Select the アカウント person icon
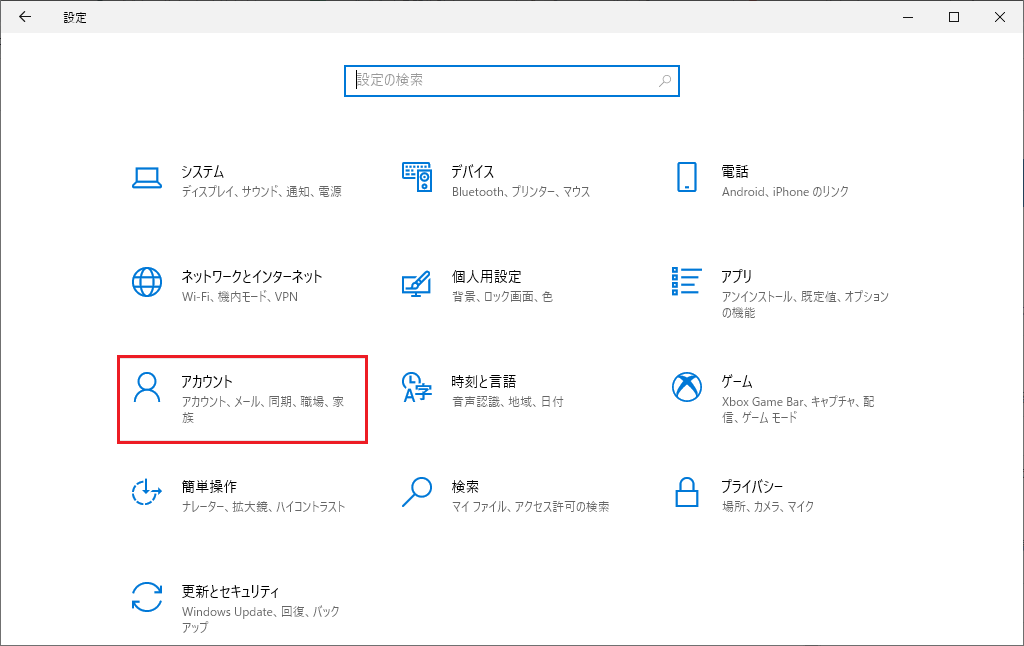This screenshot has width=1024, height=646. tap(147, 387)
